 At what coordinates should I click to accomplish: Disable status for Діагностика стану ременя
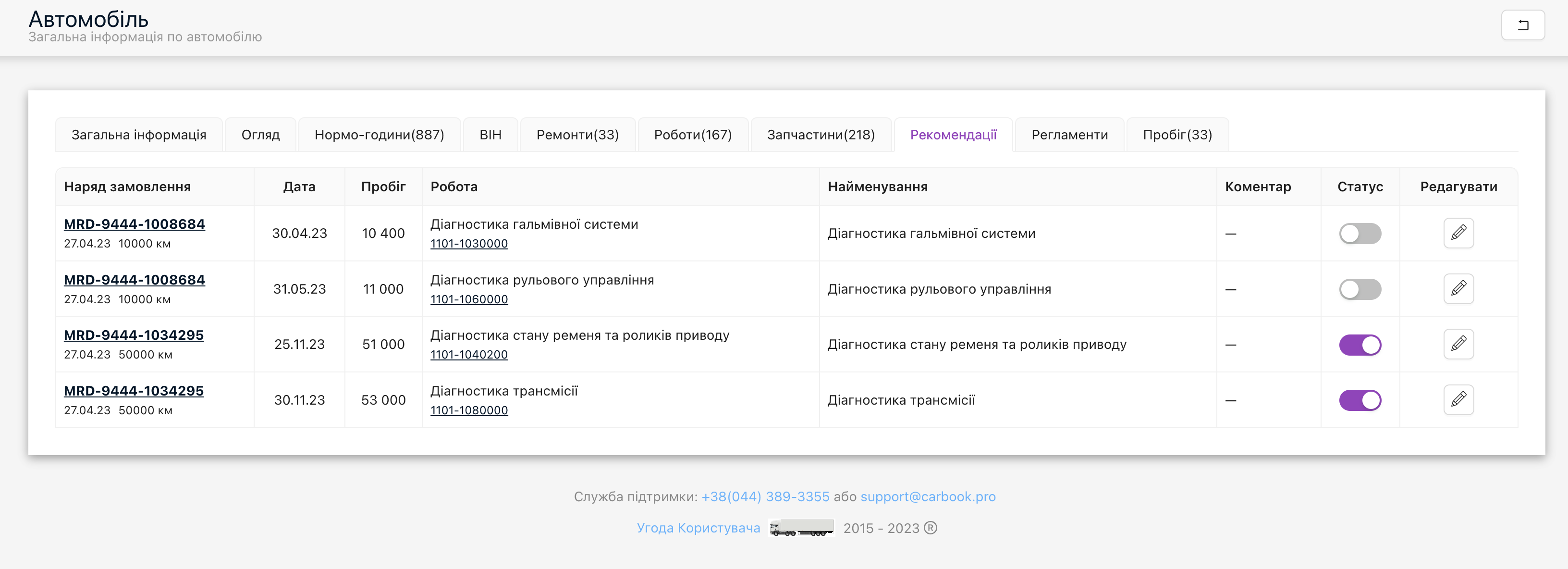click(1360, 345)
